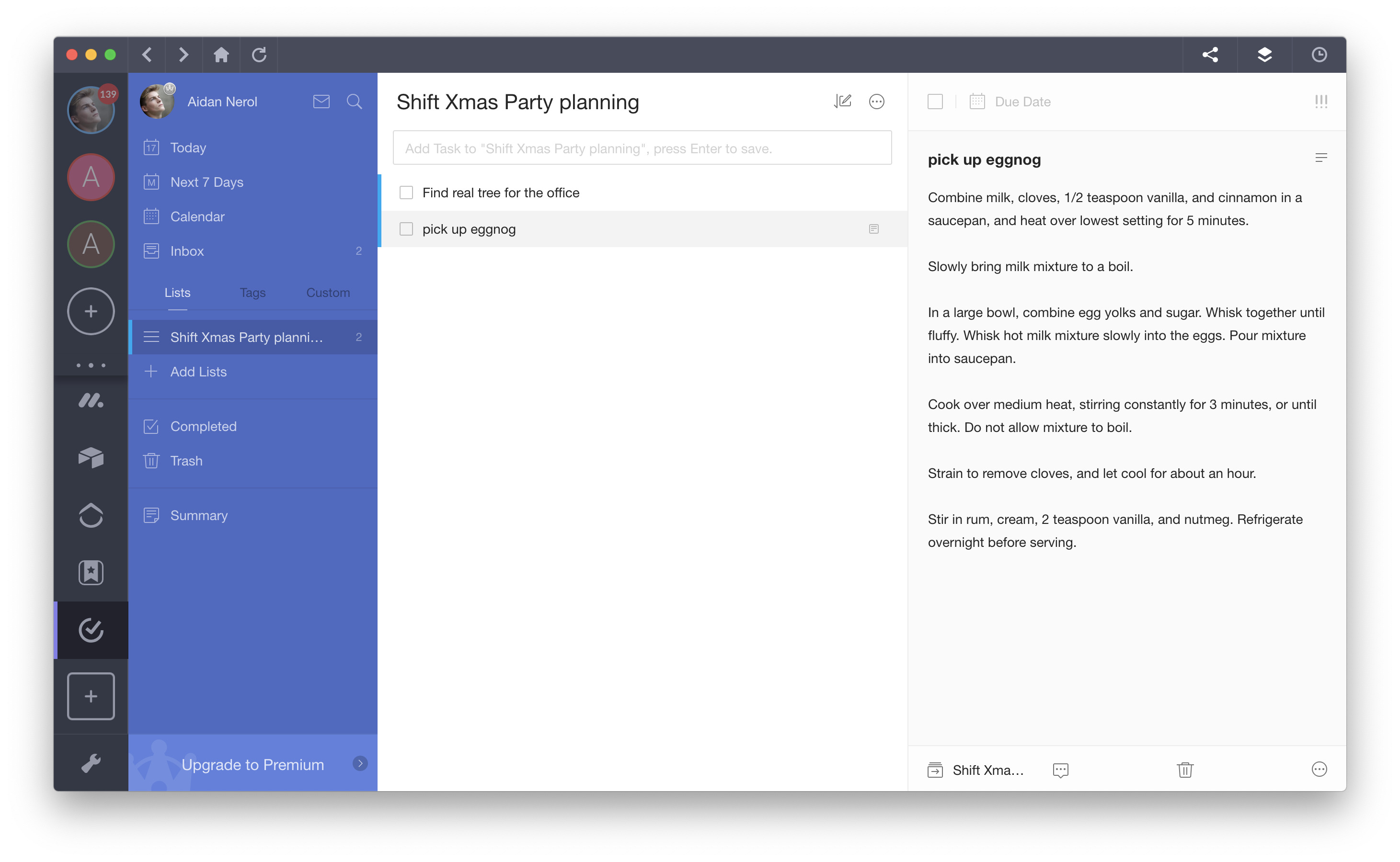
Task: Toggle checkbox for Find real tree task
Action: (406, 192)
